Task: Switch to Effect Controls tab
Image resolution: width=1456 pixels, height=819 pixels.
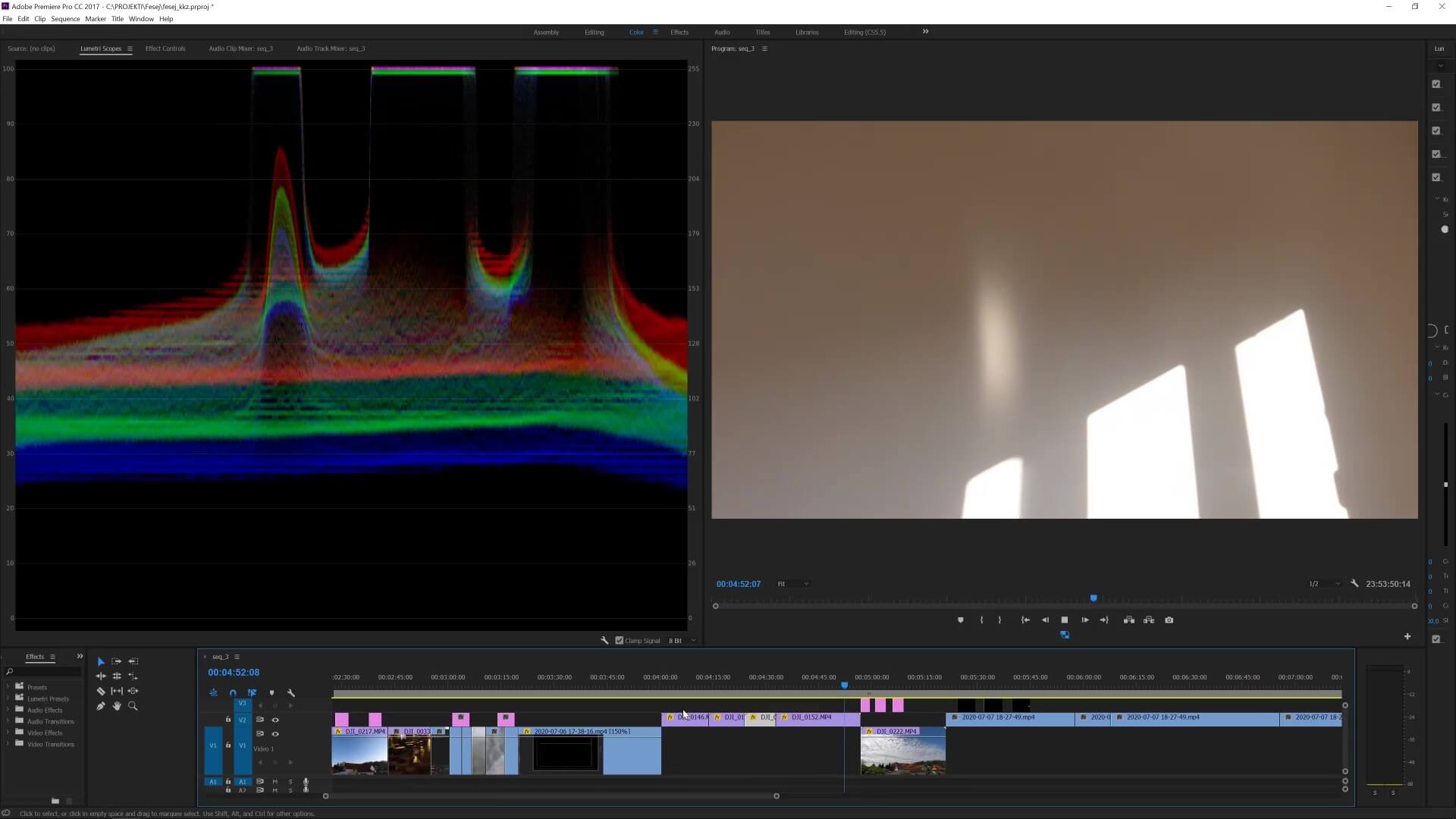Action: [165, 49]
